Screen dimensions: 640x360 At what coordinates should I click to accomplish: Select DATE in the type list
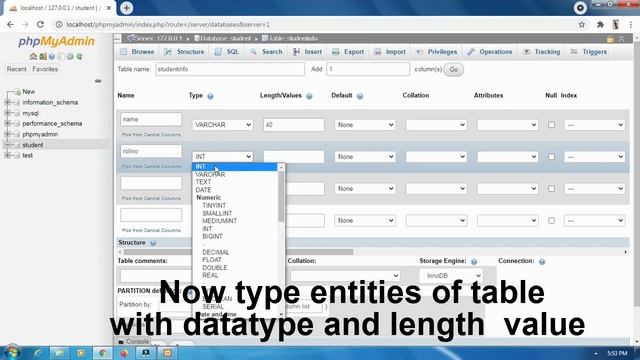point(203,190)
